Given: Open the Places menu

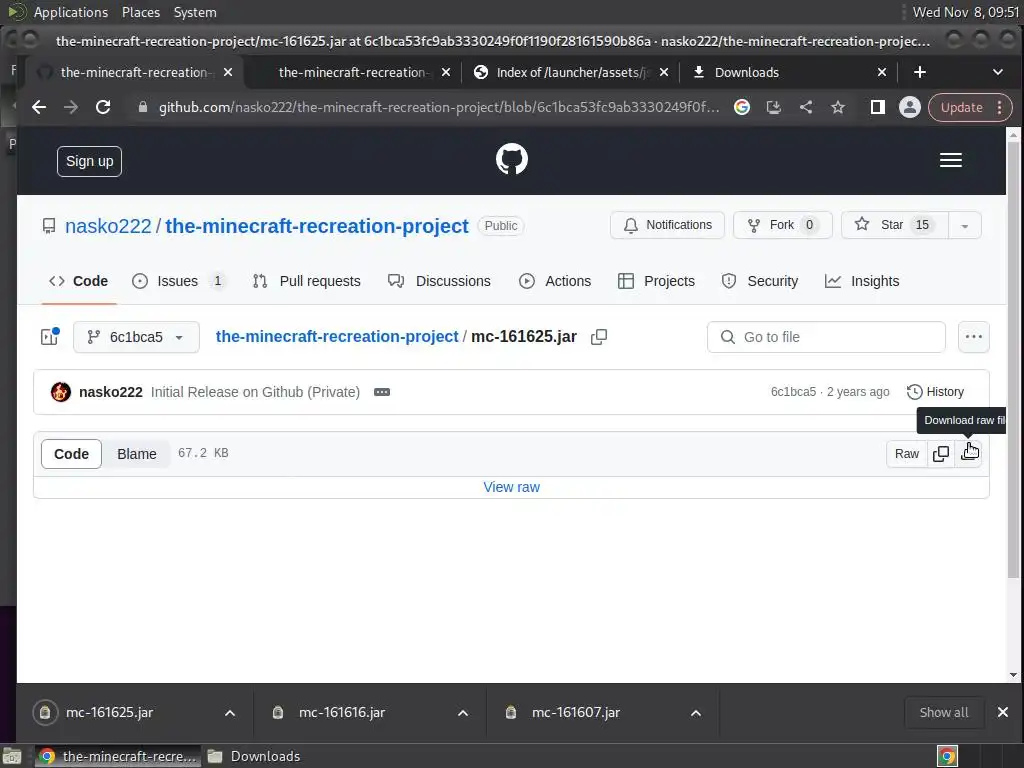Looking at the screenshot, I should 140,12.
